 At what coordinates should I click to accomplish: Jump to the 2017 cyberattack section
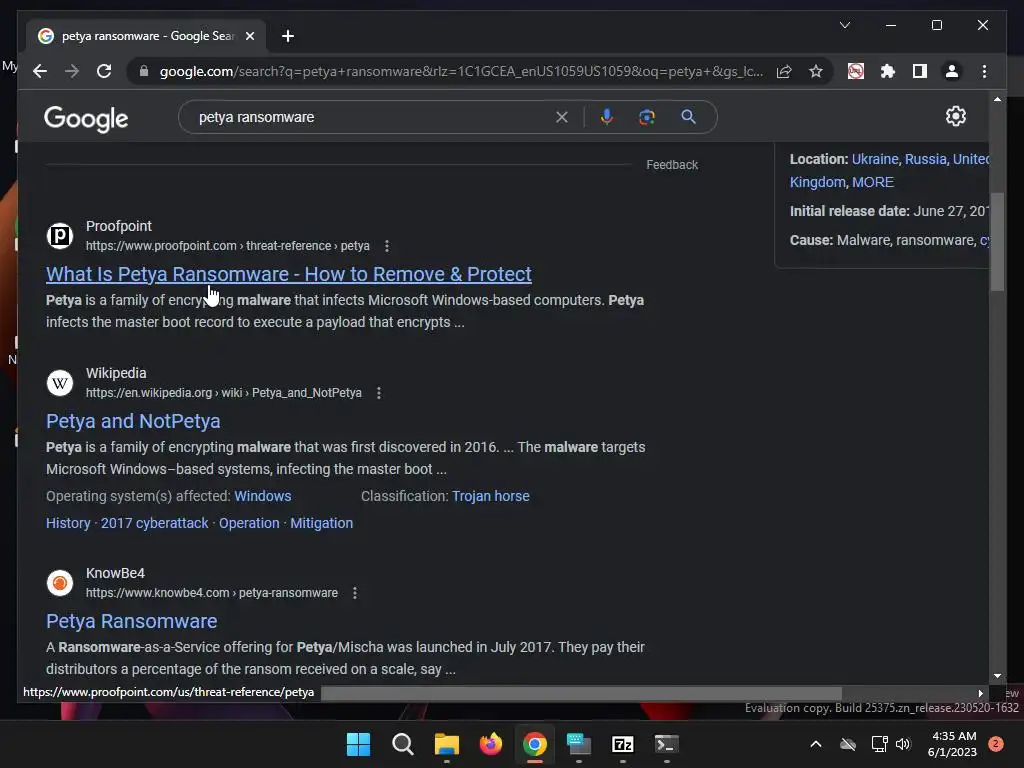pos(154,523)
